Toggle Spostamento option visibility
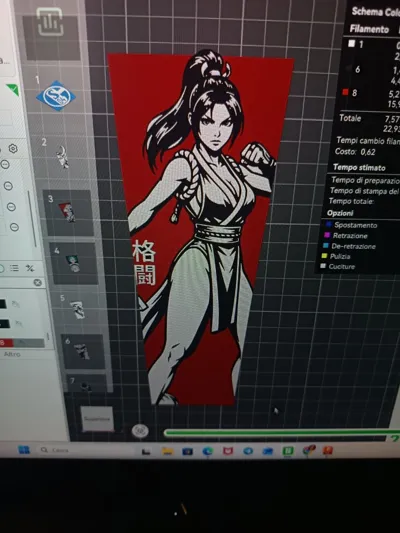 [352, 225]
